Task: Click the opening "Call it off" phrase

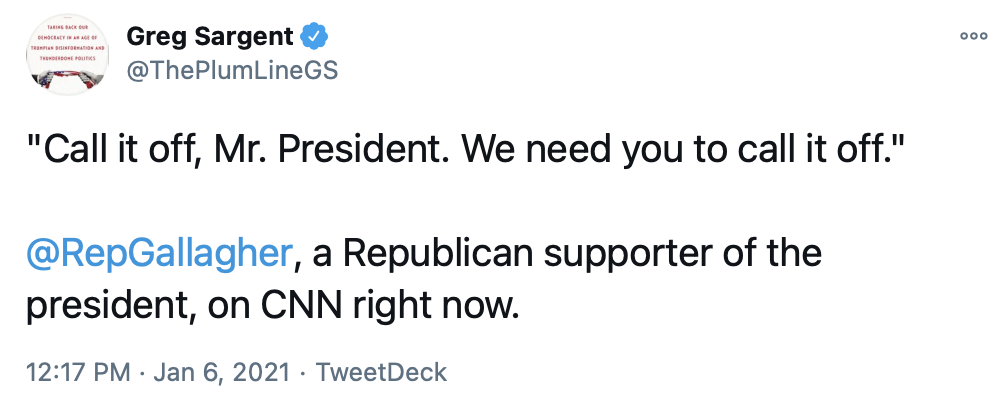Action: click(x=119, y=152)
